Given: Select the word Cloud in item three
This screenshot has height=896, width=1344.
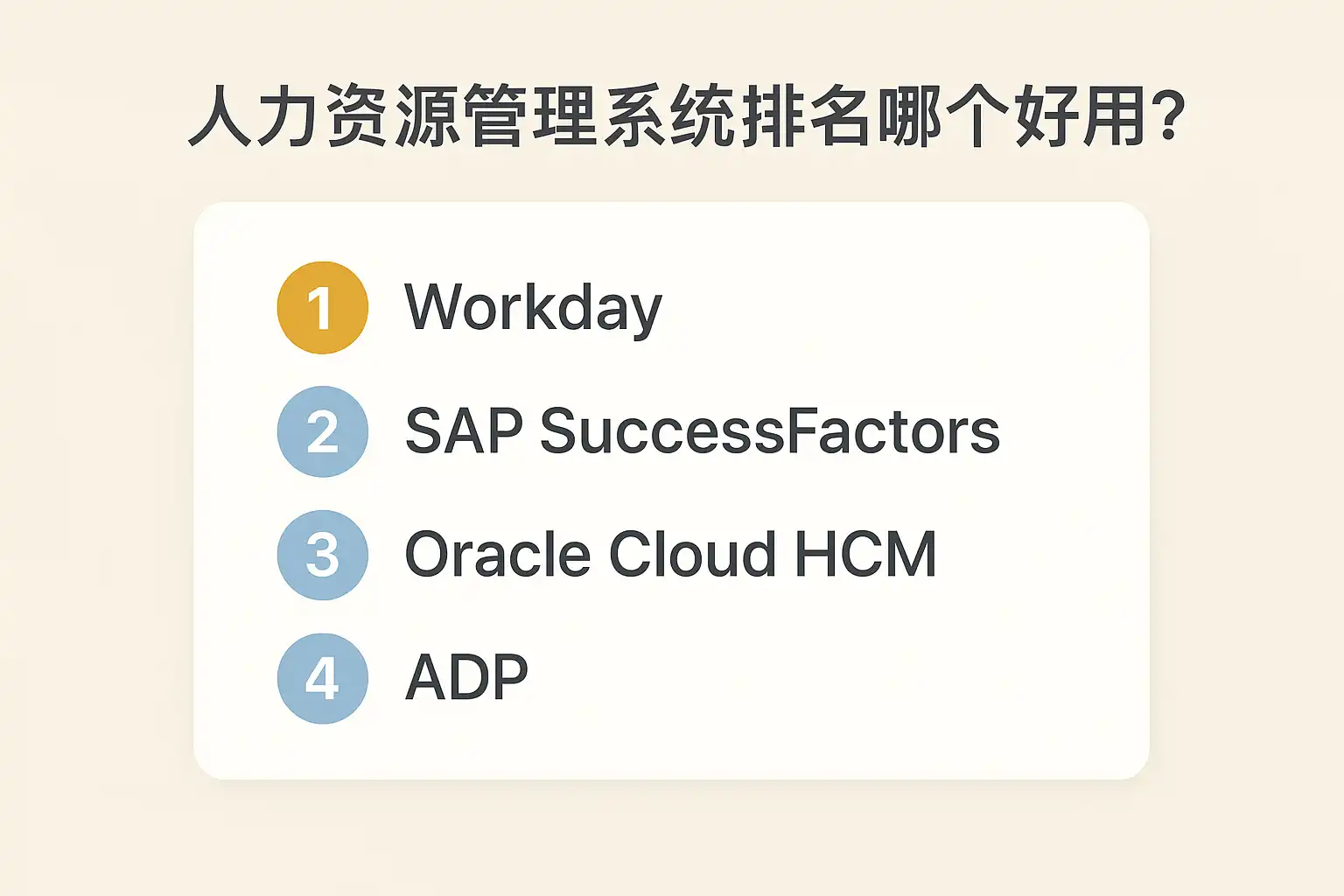Looking at the screenshot, I should pyautogui.click(x=691, y=555).
